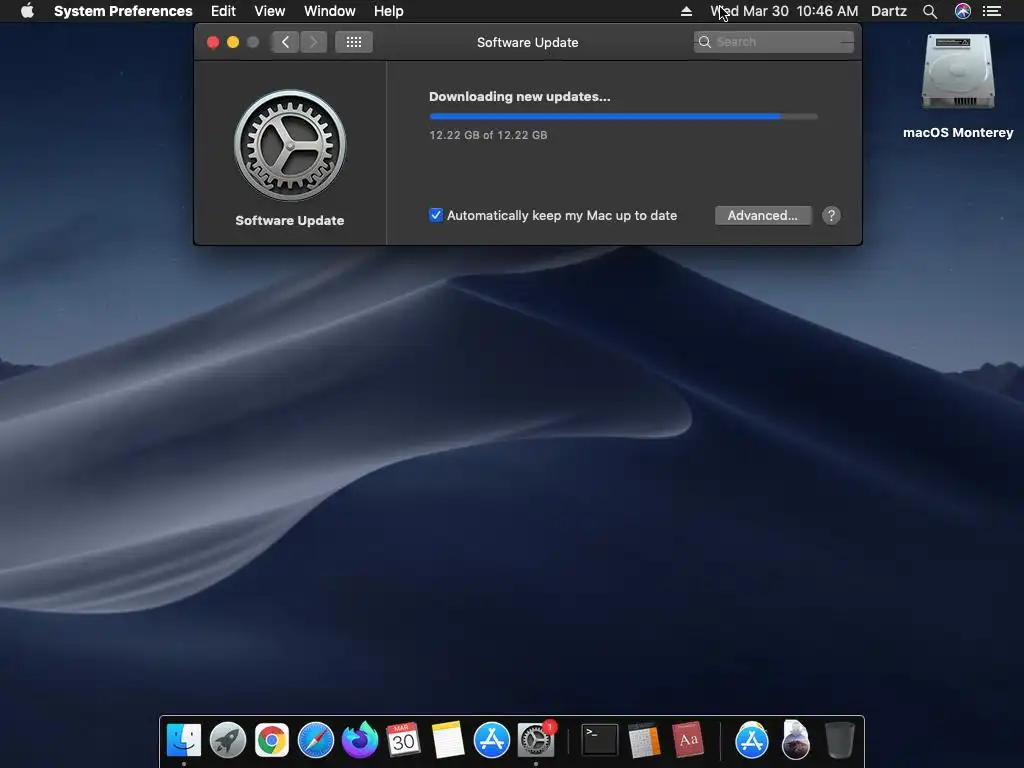The height and width of the screenshot is (768, 1024).
Task: Click the blue download progress bar
Action: point(623,117)
